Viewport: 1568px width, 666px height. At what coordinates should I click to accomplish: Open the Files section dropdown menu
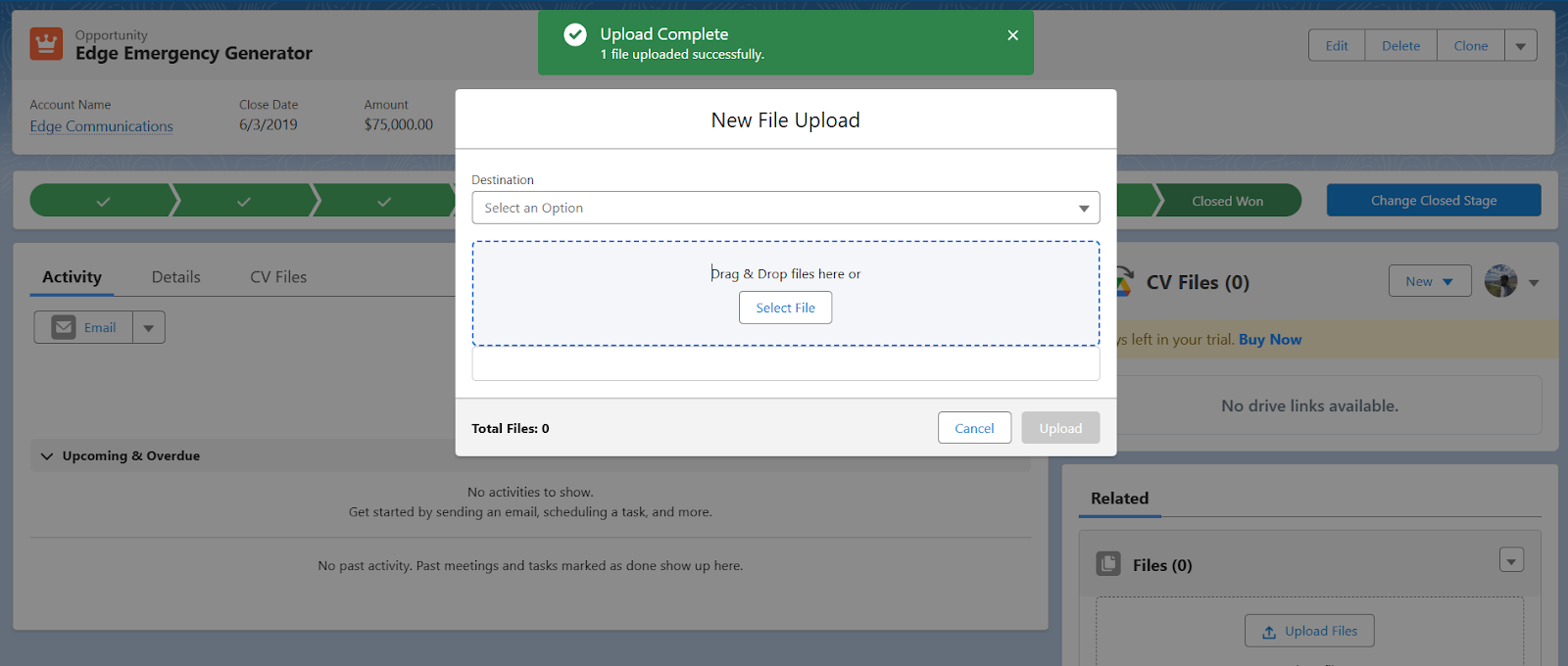pos(1511,560)
